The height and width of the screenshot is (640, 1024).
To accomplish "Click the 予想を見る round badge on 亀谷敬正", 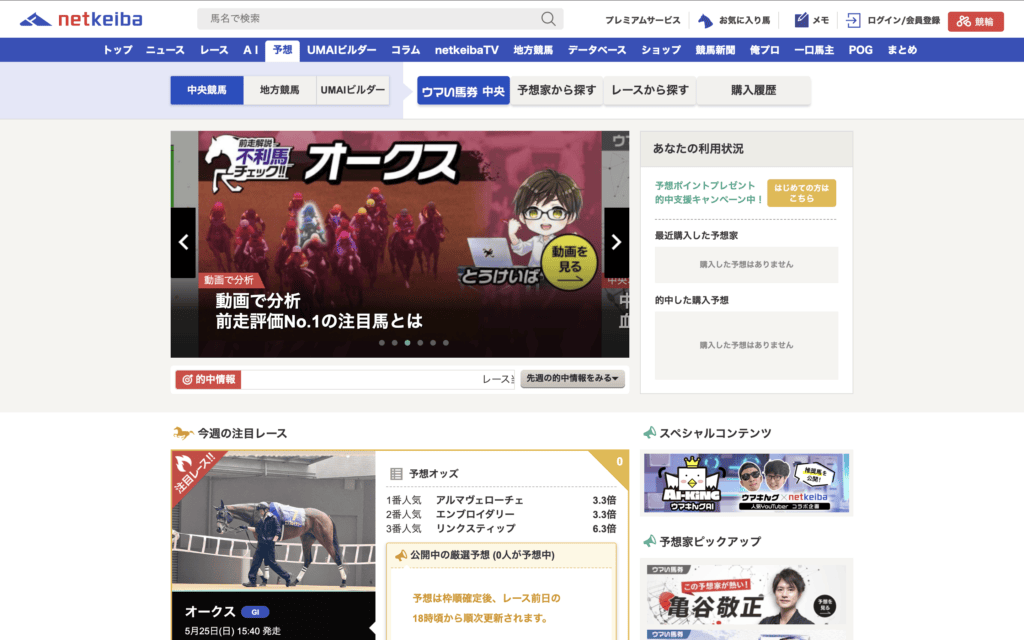I will click(x=824, y=605).
